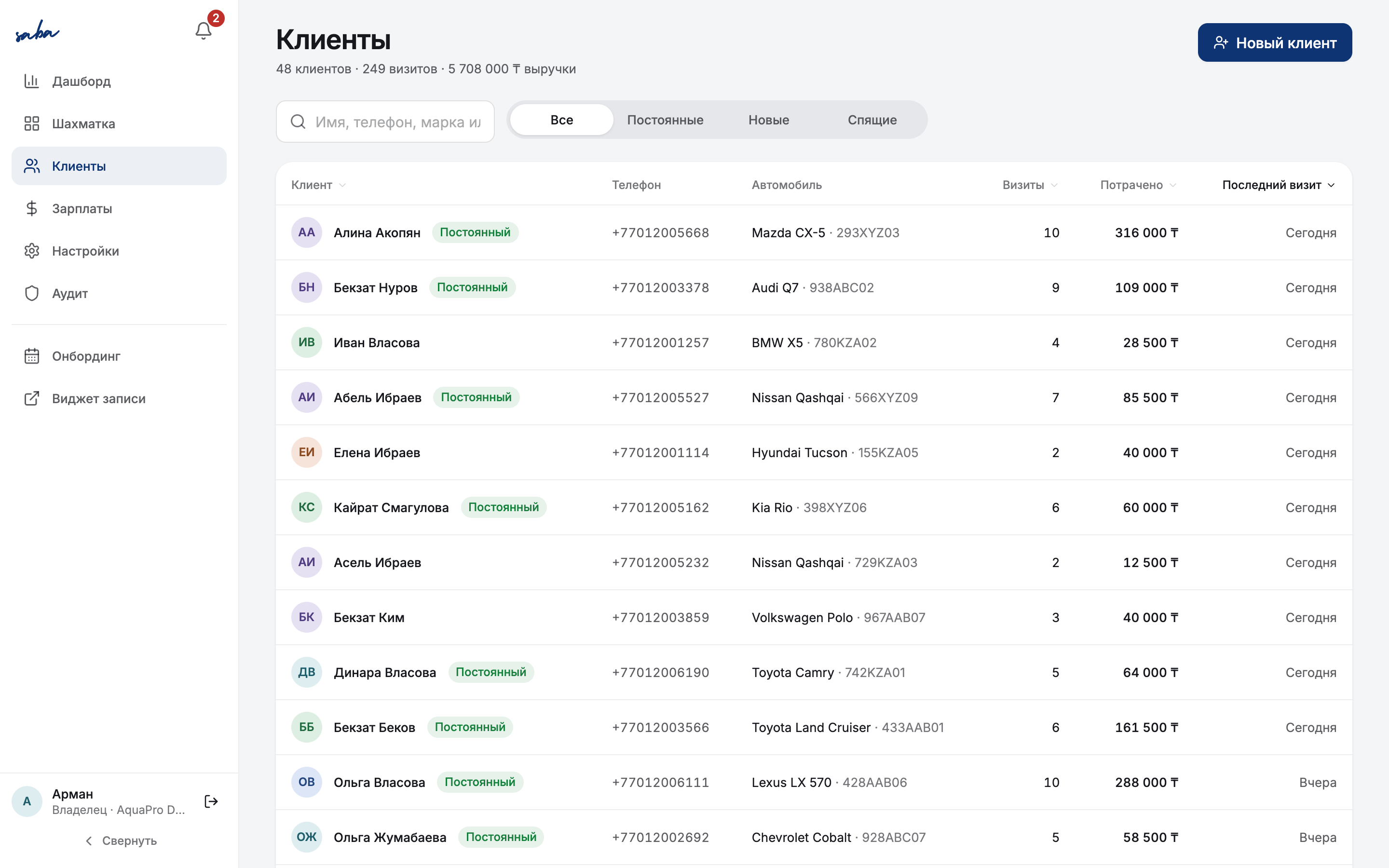Select the Все filter tab
Viewport: 1389px width, 868px height.
click(x=562, y=120)
